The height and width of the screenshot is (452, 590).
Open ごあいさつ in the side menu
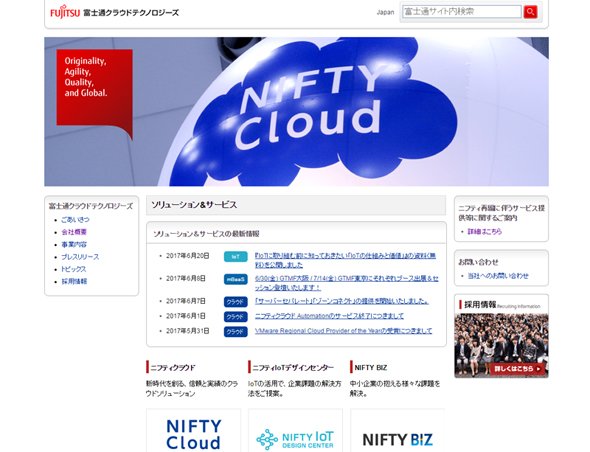pos(75,219)
